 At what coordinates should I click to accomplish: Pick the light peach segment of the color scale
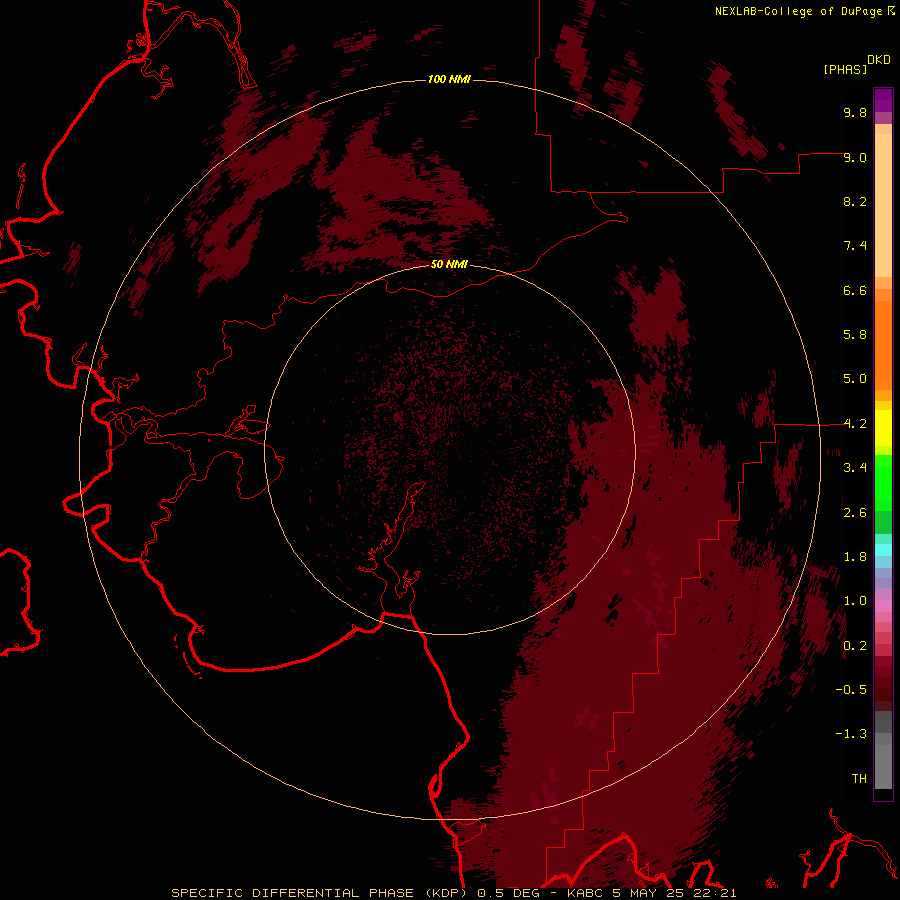[883, 205]
